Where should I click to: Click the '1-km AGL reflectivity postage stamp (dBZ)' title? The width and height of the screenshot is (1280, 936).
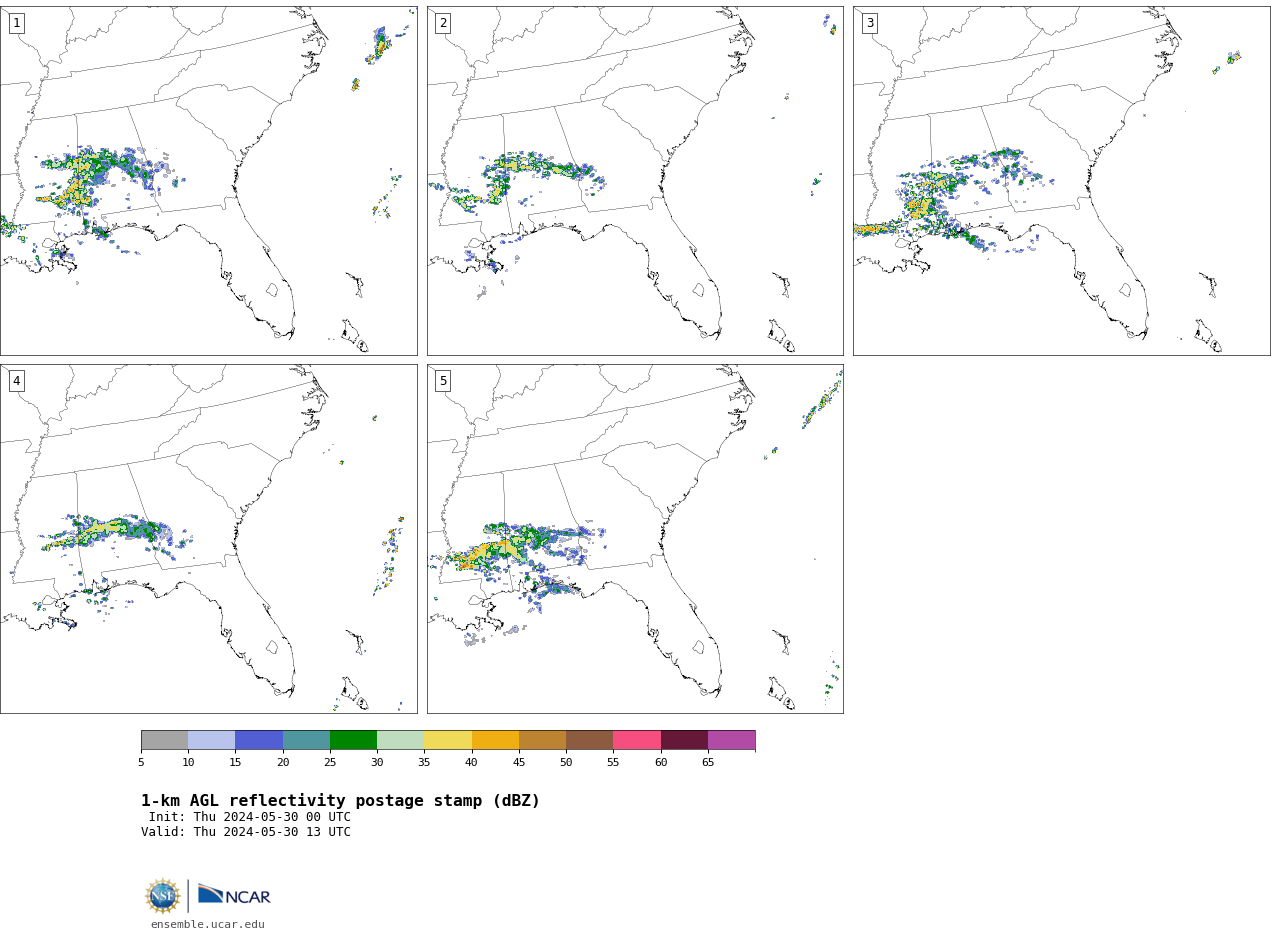pos(340,801)
